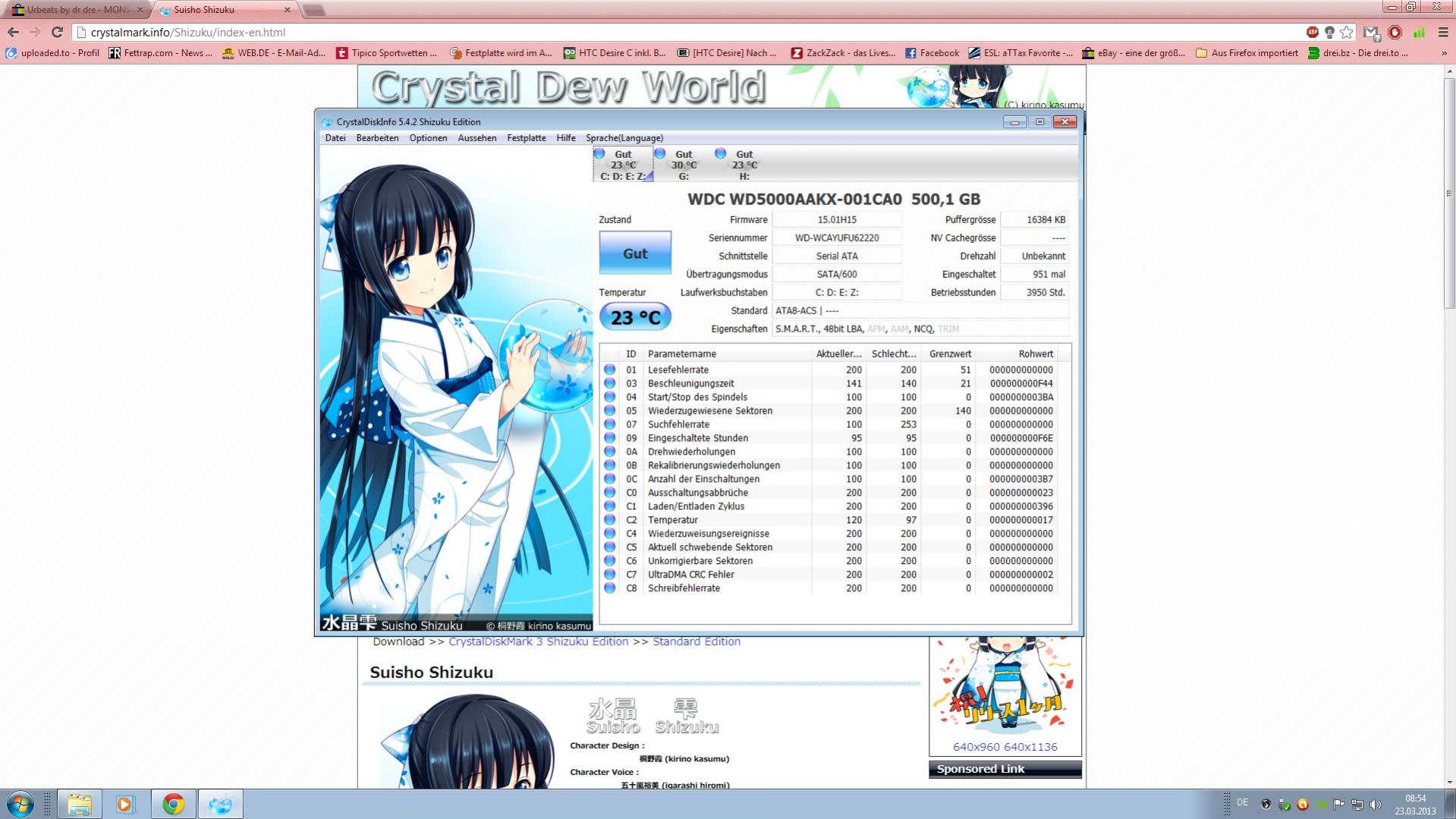The width and height of the screenshot is (1456, 819).
Task: Click status dot for UltraDMA CRC Fehler row
Action: [x=609, y=575]
